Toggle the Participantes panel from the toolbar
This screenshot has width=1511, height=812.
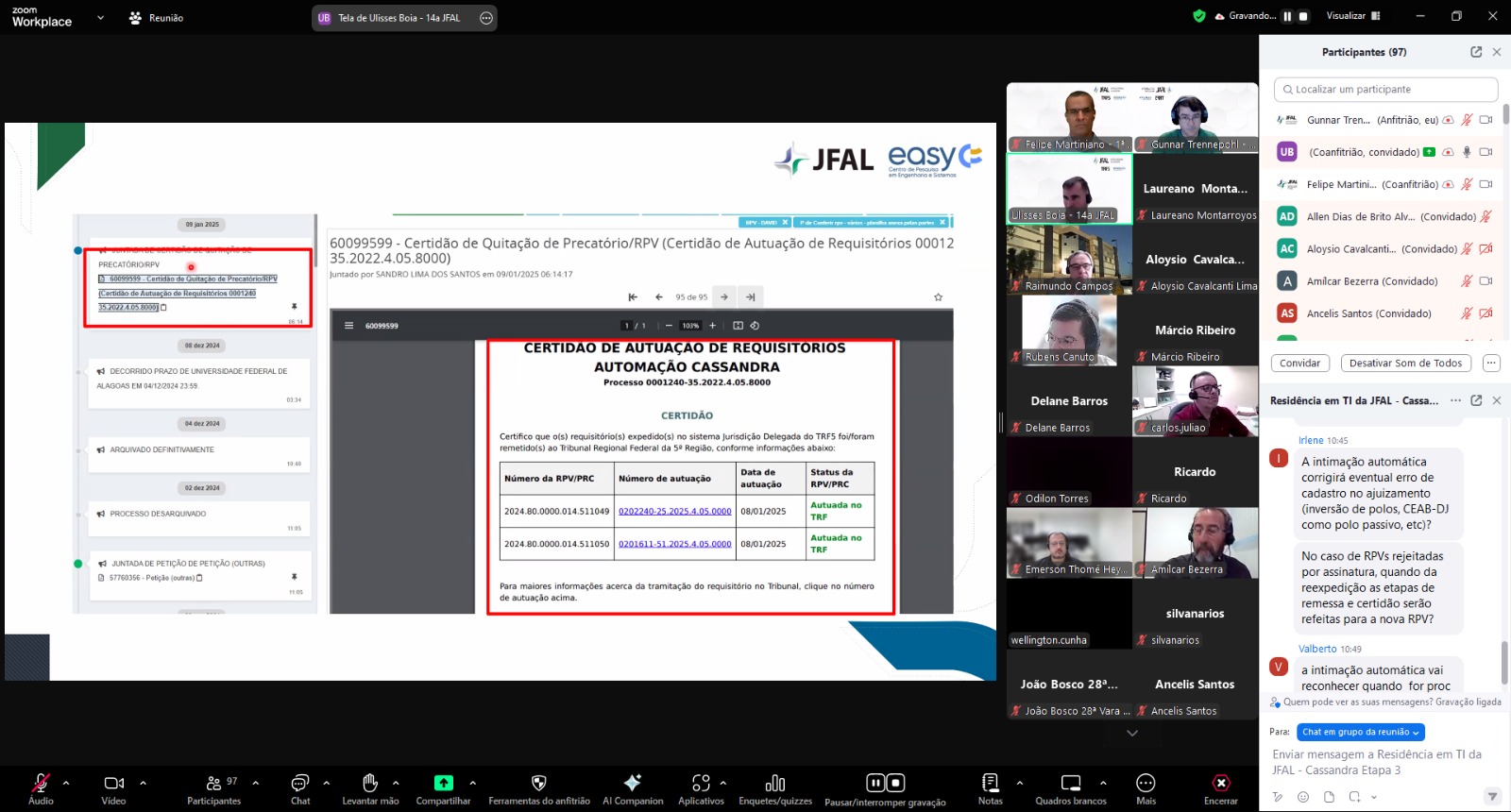click(214, 788)
